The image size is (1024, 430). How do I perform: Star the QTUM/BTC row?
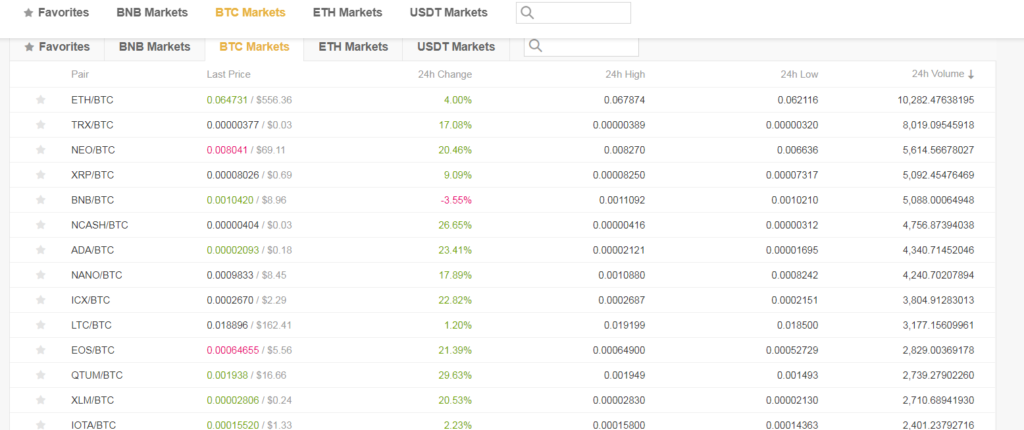(x=41, y=375)
